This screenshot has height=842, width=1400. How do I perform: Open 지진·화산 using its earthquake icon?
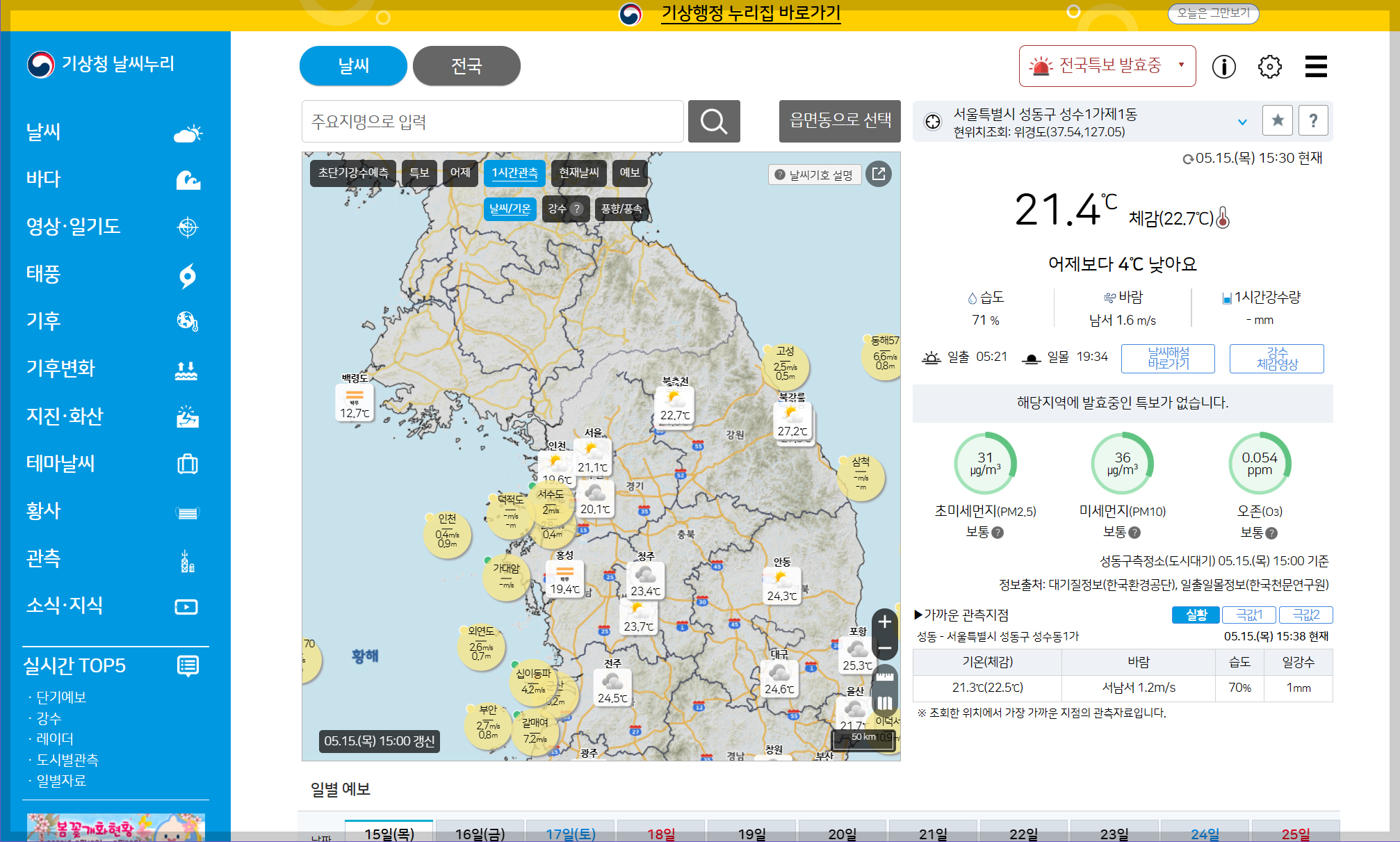click(x=186, y=416)
